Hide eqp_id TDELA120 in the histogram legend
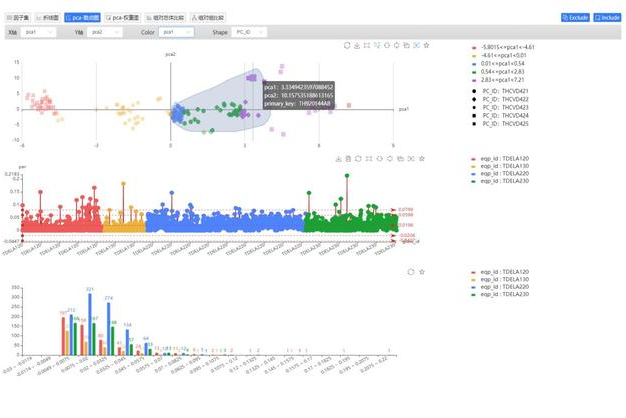This screenshot has height=418, width=626. pyautogui.click(x=503, y=271)
